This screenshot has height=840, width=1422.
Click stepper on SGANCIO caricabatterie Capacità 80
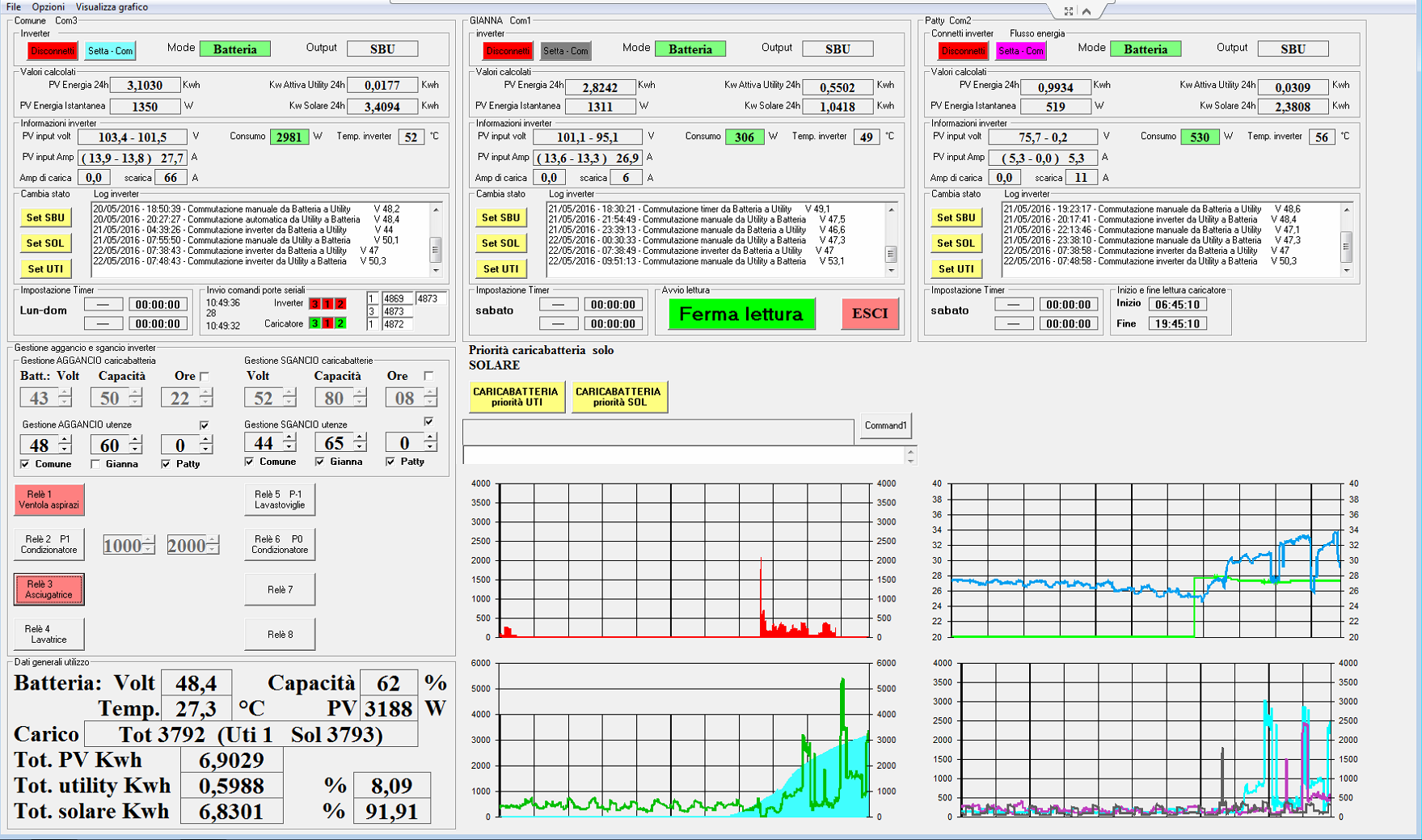[360, 398]
